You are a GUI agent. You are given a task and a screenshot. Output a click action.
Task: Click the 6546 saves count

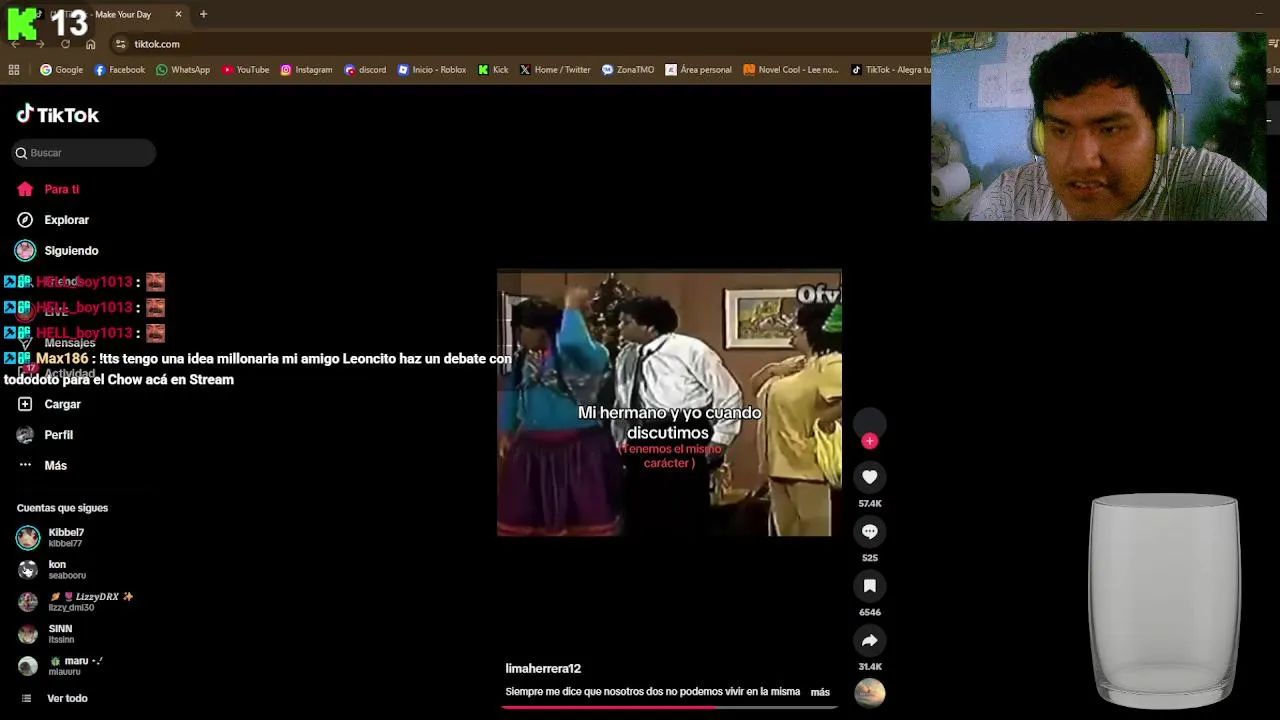[870, 612]
